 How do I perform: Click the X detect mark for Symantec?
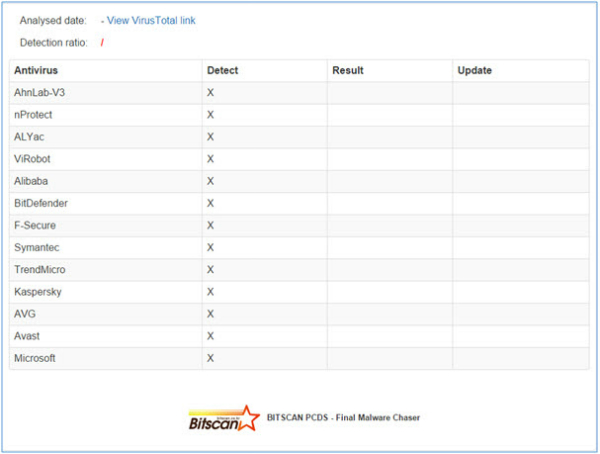click(x=210, y=248)
